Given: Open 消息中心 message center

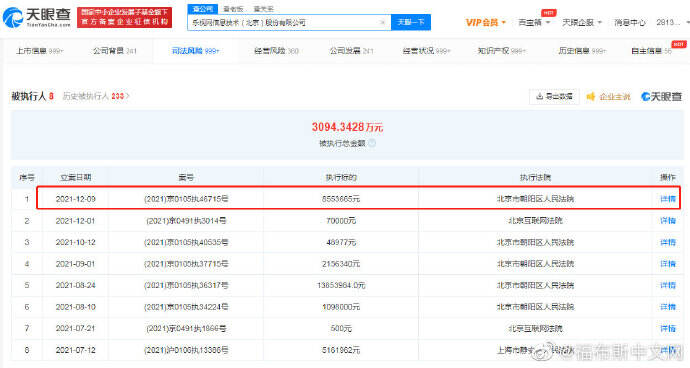Looking at the screenshot, I should click(x=630, y=22).
